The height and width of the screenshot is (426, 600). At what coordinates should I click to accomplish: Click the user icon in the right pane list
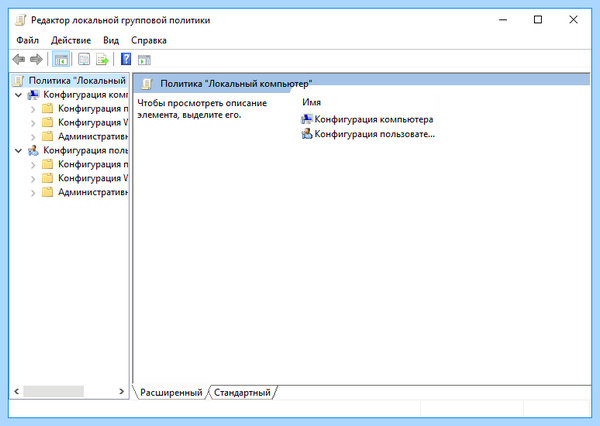pyautogui.click(x=307, y=134)
